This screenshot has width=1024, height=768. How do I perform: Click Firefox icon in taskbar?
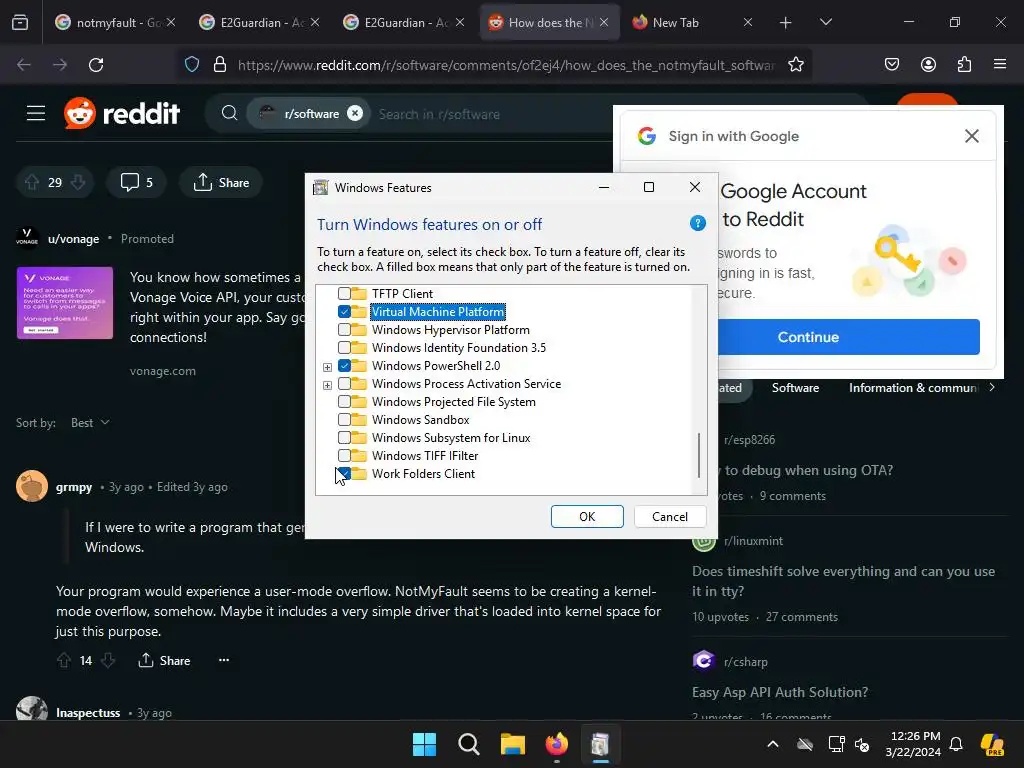click(x=556, y=744)
